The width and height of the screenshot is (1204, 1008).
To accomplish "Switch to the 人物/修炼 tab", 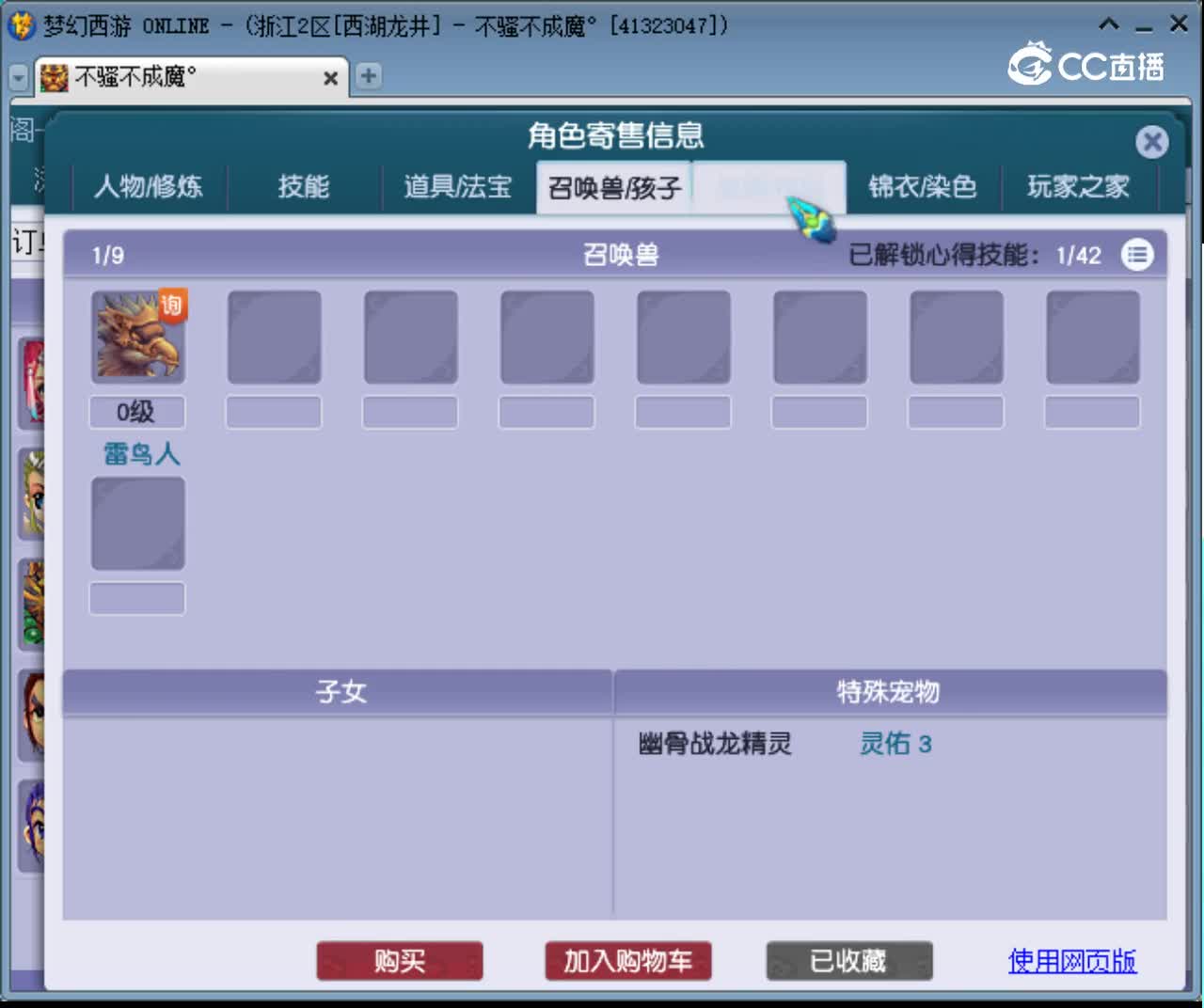I will (x=149, y=186).
